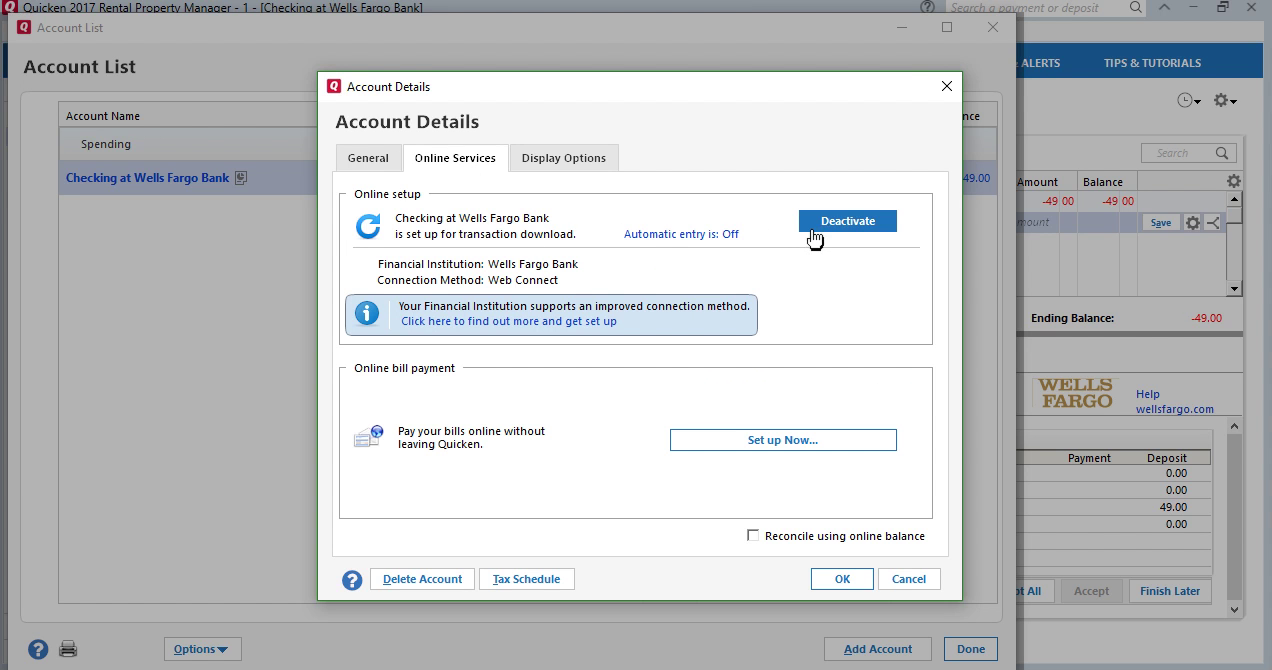The width and height of the screenshot is (1272, 670).
Task: Click the gear icon next to Save in register
Action: [x=1192, y=223]
